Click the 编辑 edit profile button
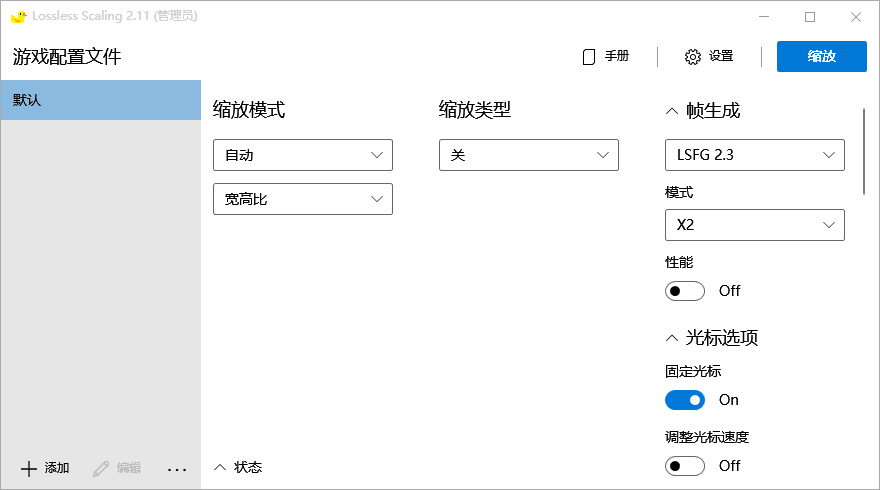Image resolution: width=880 pixels, height=490 pixels. pos(117,468)
